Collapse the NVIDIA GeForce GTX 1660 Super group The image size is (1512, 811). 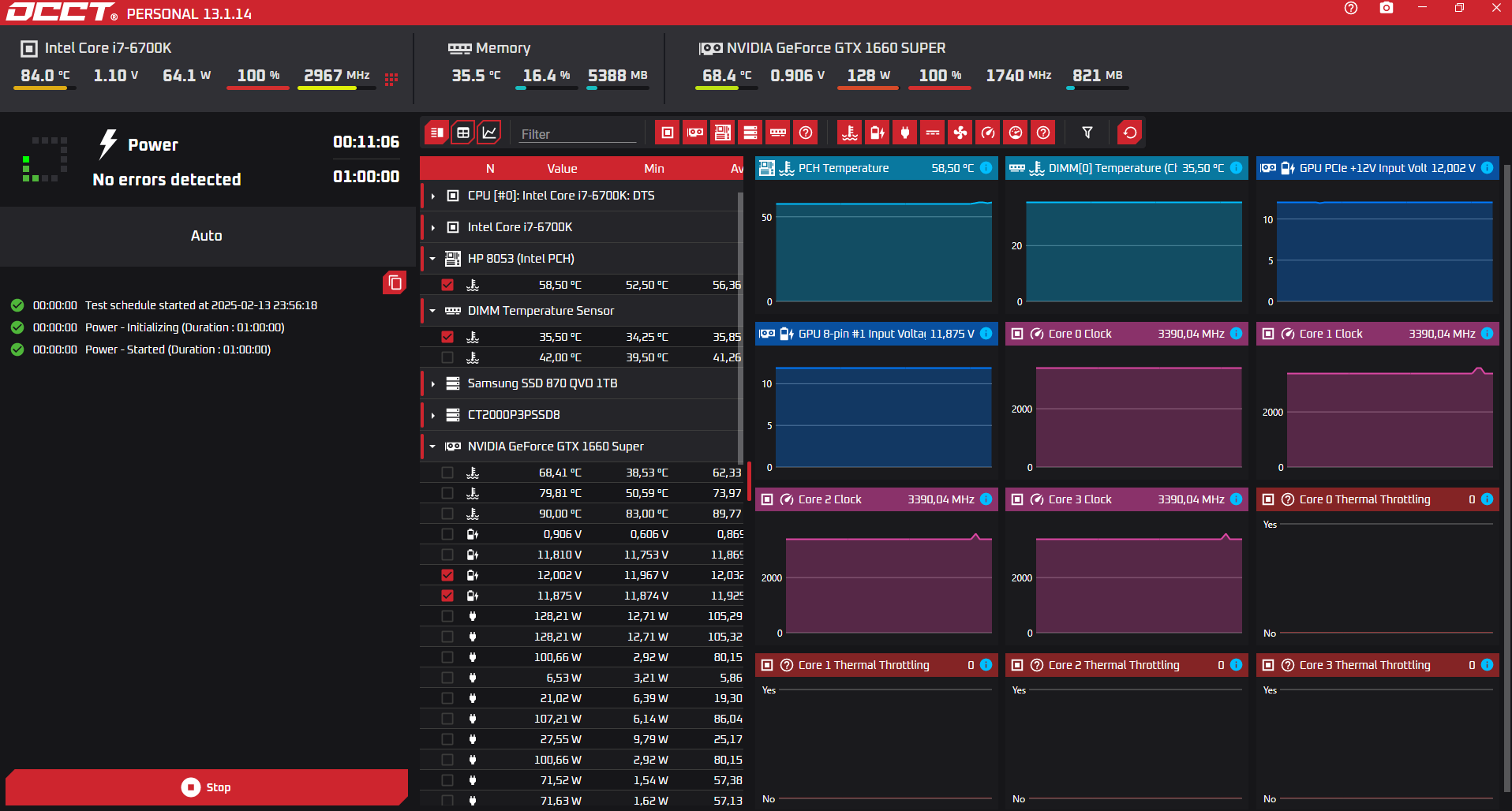pos(433,447)
